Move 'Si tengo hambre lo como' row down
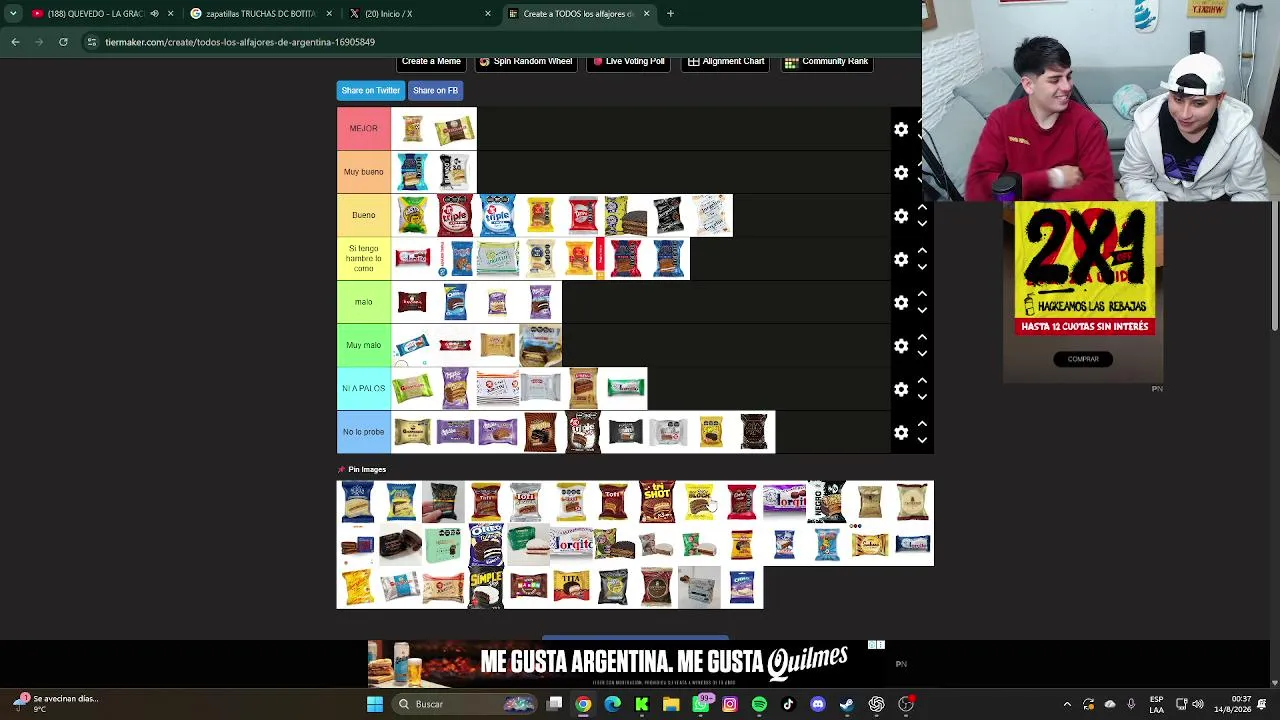 click(922, 267)
